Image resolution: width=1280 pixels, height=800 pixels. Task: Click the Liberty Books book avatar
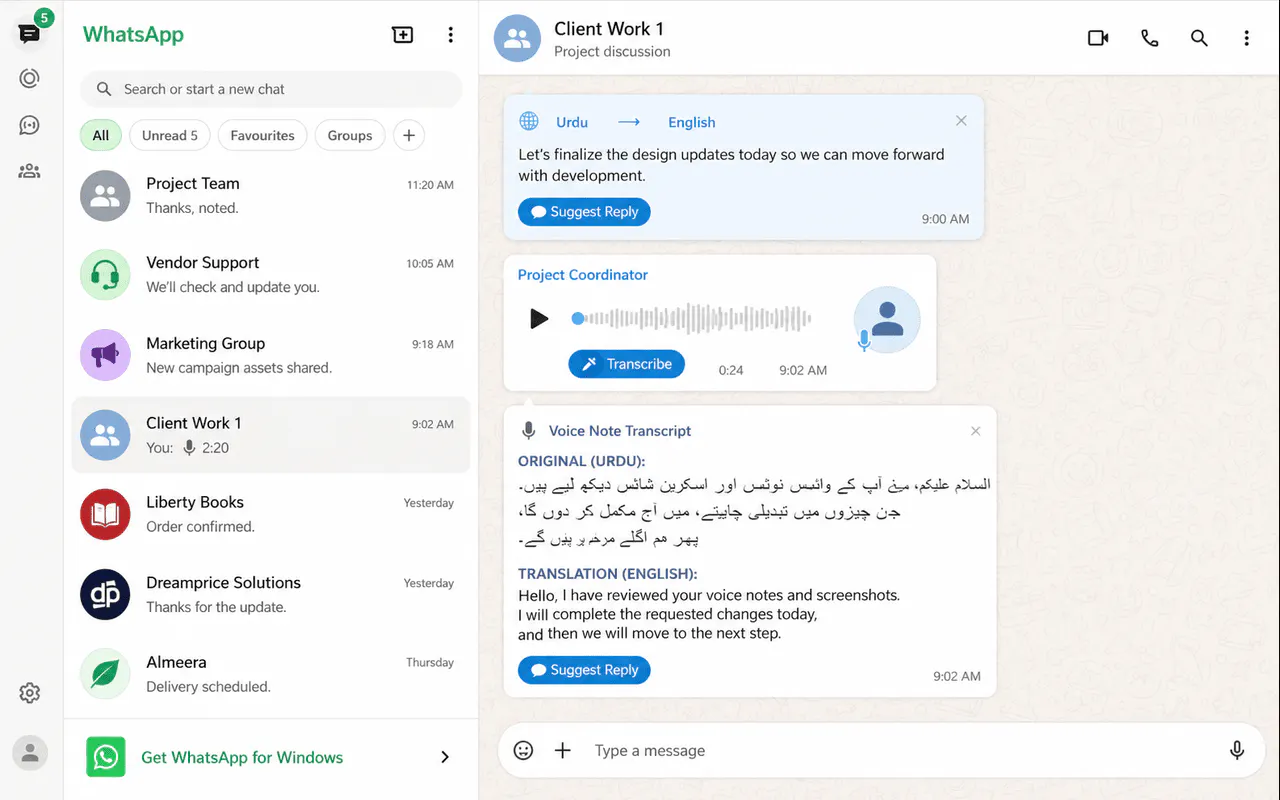tap(105, 514)
